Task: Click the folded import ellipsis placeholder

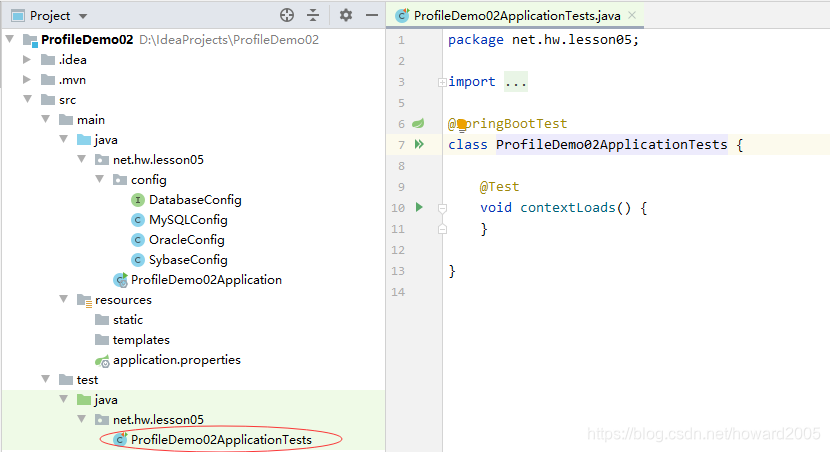Action: coord(516,82)
